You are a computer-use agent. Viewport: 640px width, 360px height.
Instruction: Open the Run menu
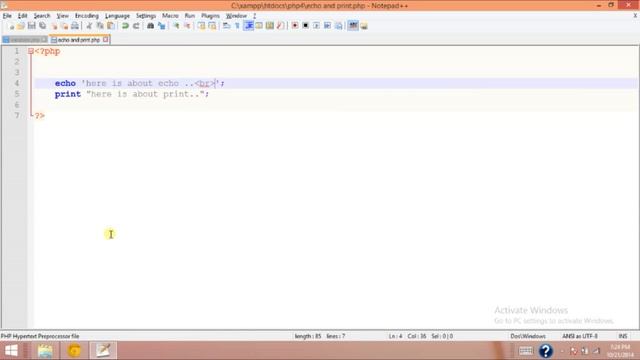coord(190,16)
